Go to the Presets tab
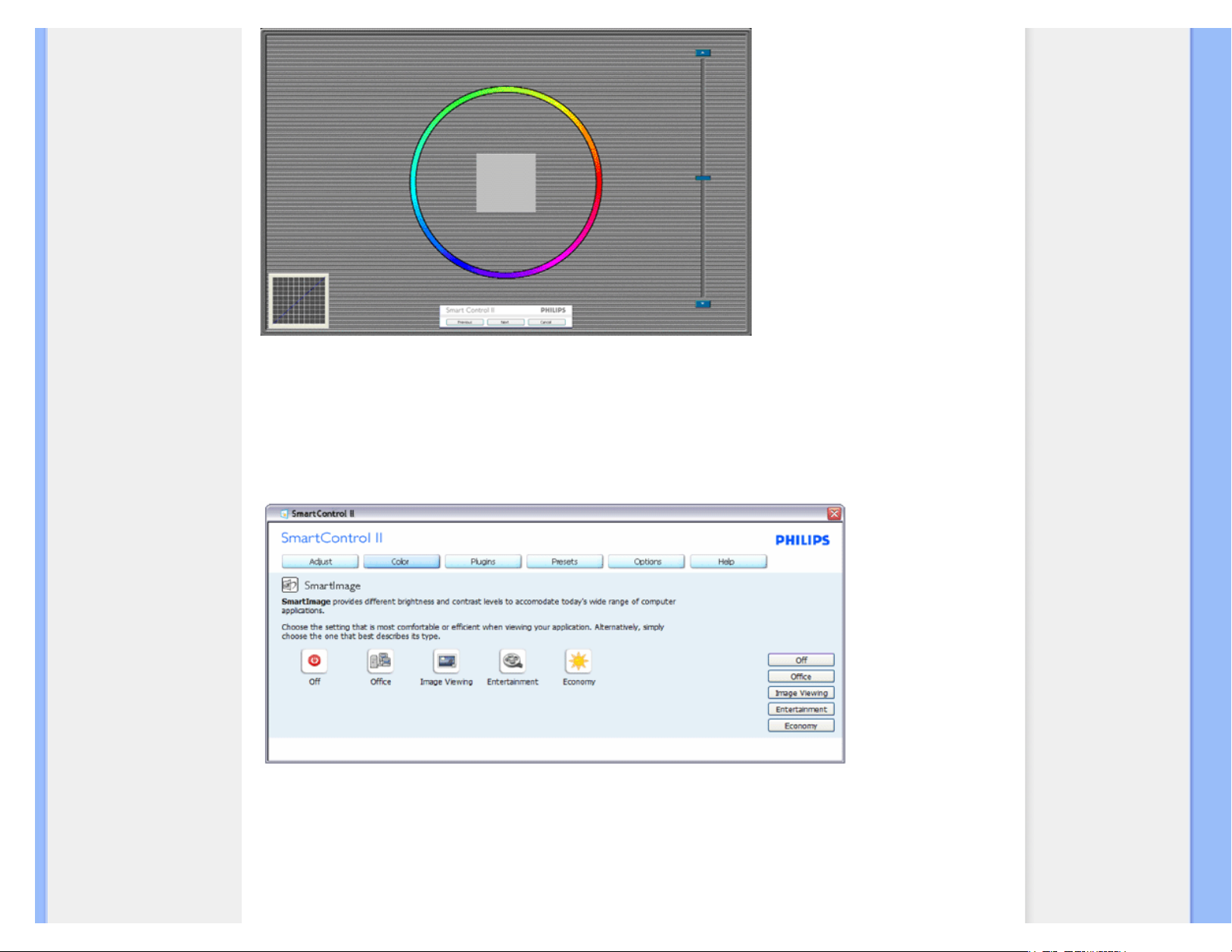 pos(564,562)
